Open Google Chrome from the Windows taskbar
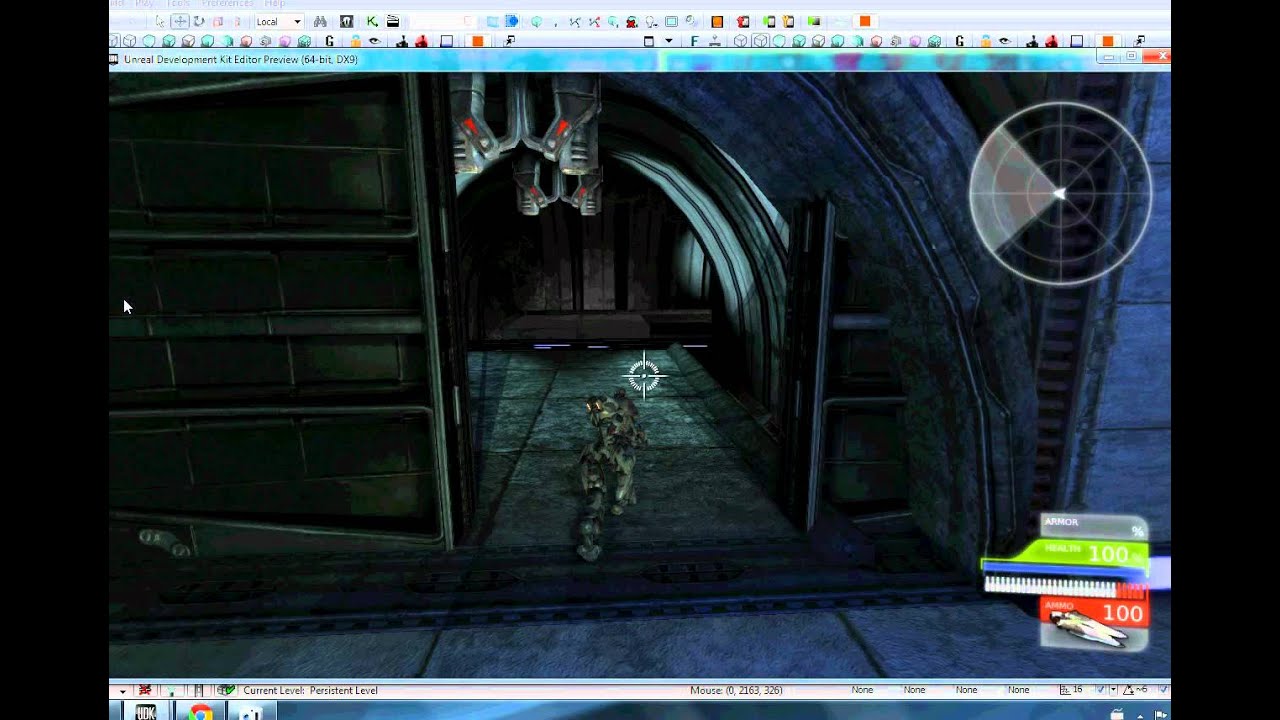Viewport: 1280px width, 720px height. (x=199, y=712)
